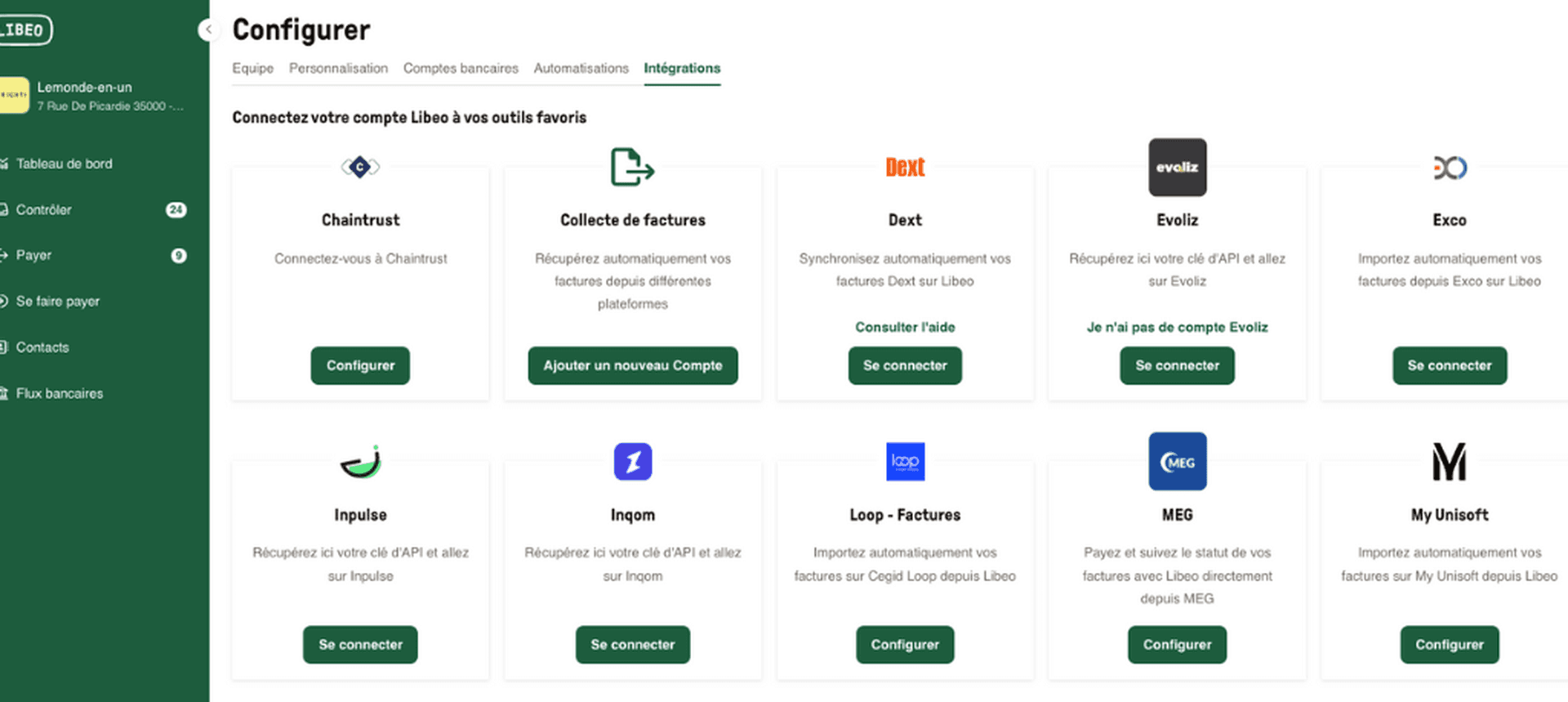Screen dimensions: 1568x702
Task: Click Configurer button on Chaintrust card
Action: coord(360,365)
